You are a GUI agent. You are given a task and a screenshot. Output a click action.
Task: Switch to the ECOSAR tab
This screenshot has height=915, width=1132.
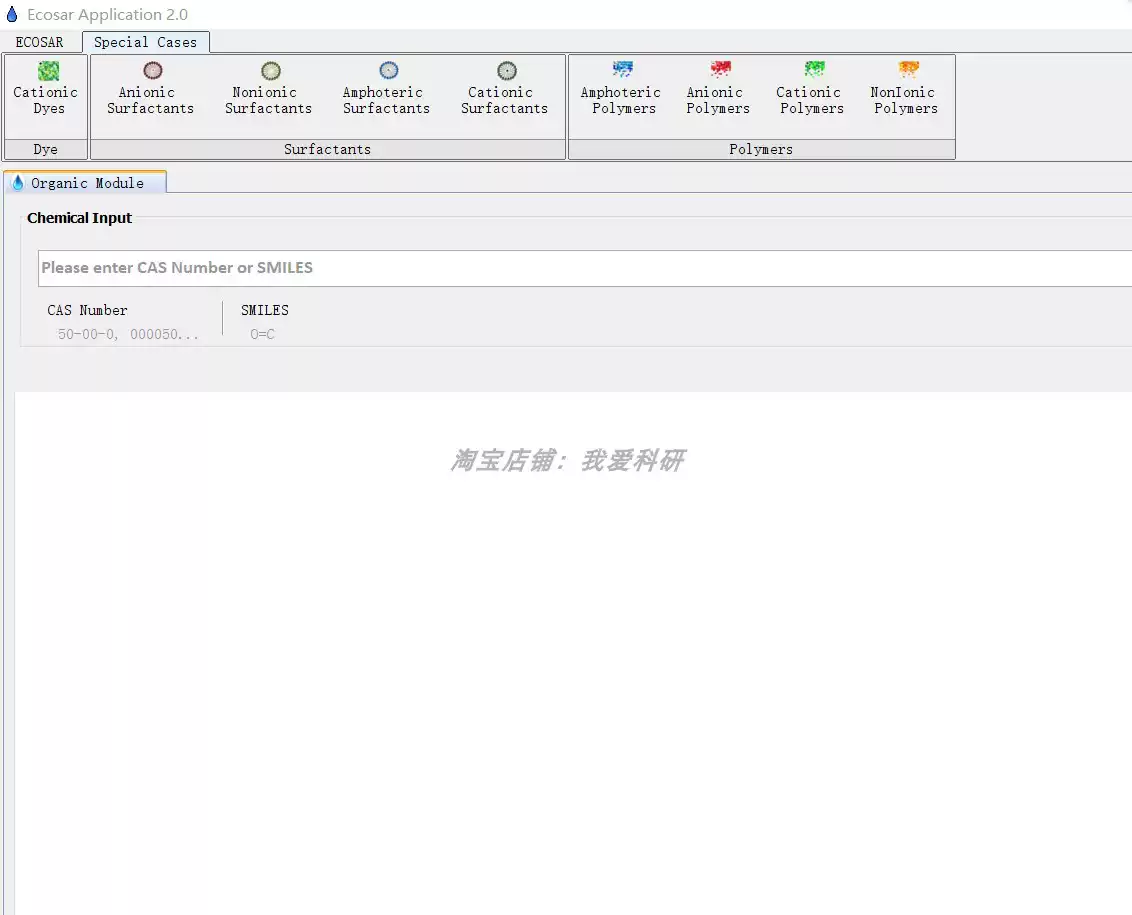tap(39, 42)
